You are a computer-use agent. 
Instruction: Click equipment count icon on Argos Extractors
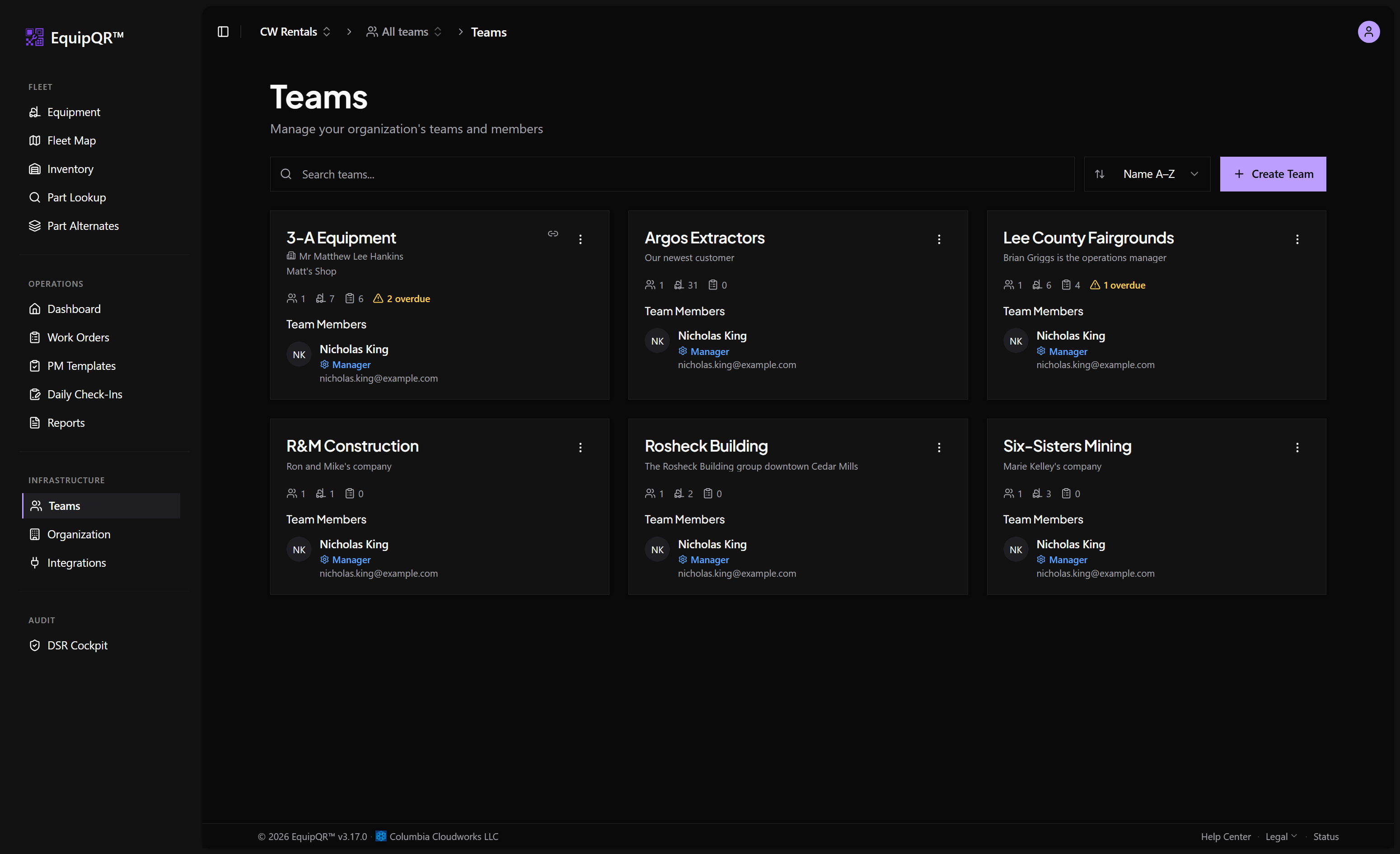(x=678, y=285)
